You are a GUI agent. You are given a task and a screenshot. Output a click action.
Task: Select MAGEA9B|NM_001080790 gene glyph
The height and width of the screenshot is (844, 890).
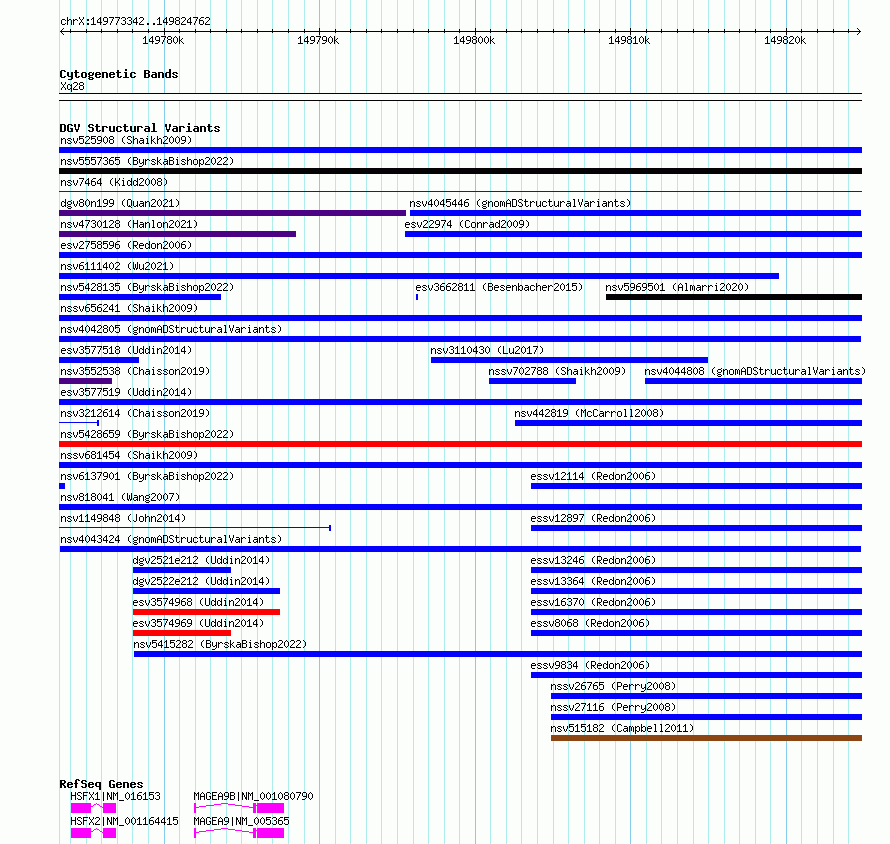pos(239,808)
